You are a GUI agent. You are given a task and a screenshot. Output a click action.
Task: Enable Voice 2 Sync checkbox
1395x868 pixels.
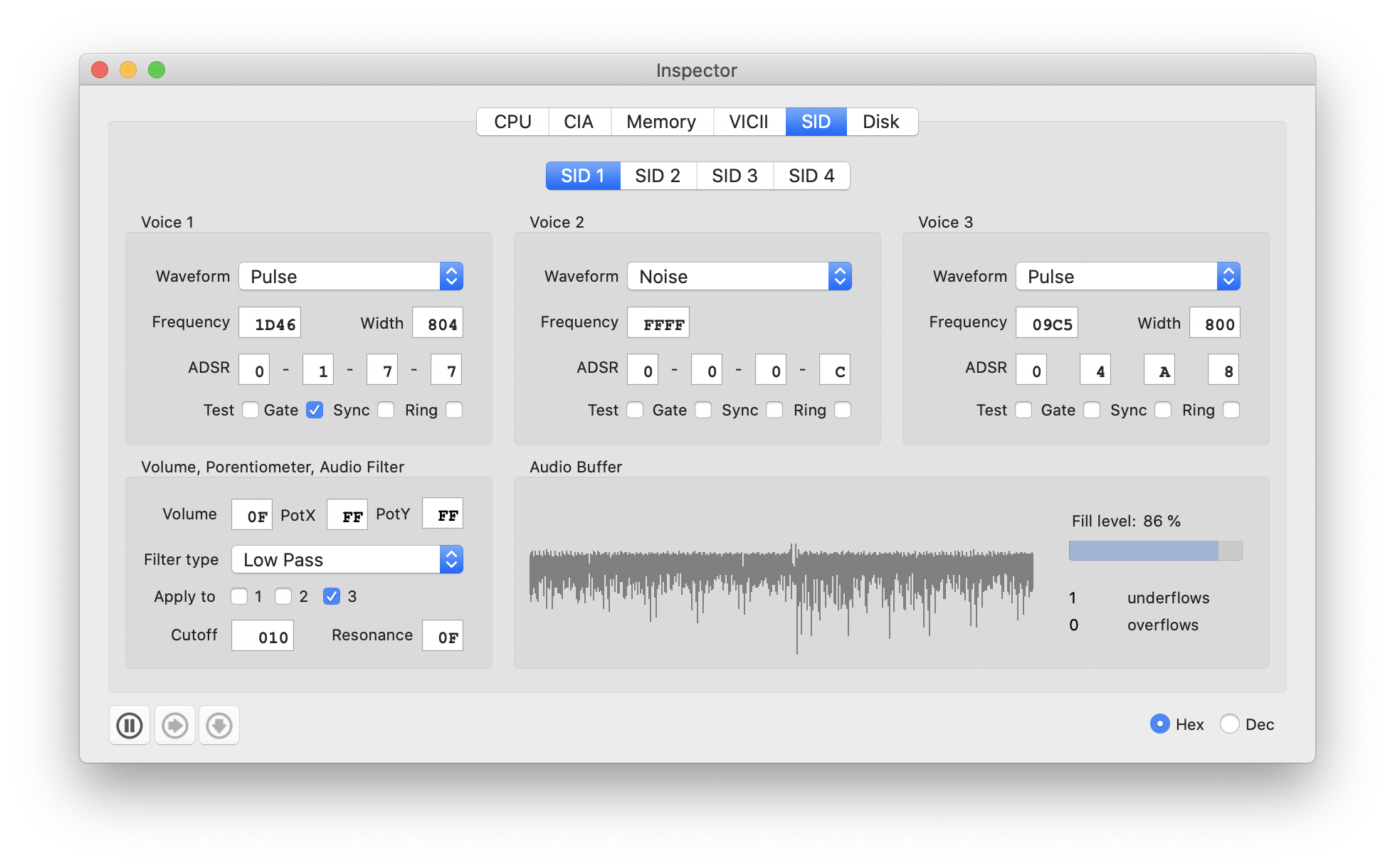click(774, 410)
